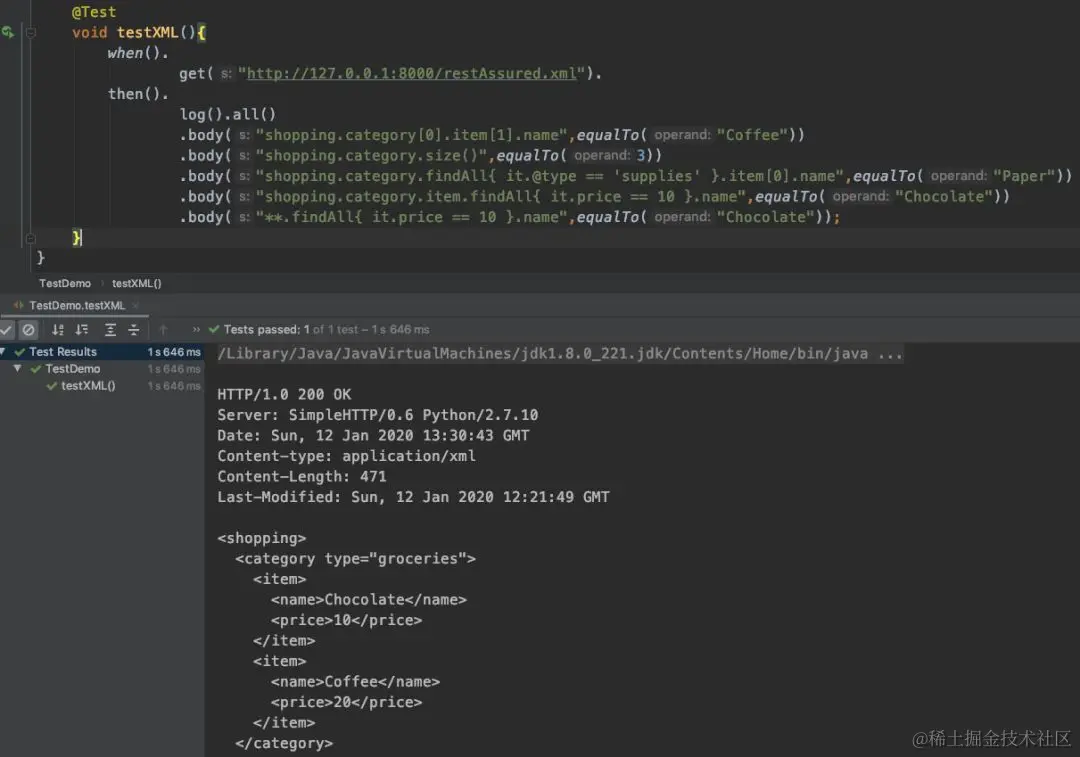Collapse all test result nodes

coord(134,330)
